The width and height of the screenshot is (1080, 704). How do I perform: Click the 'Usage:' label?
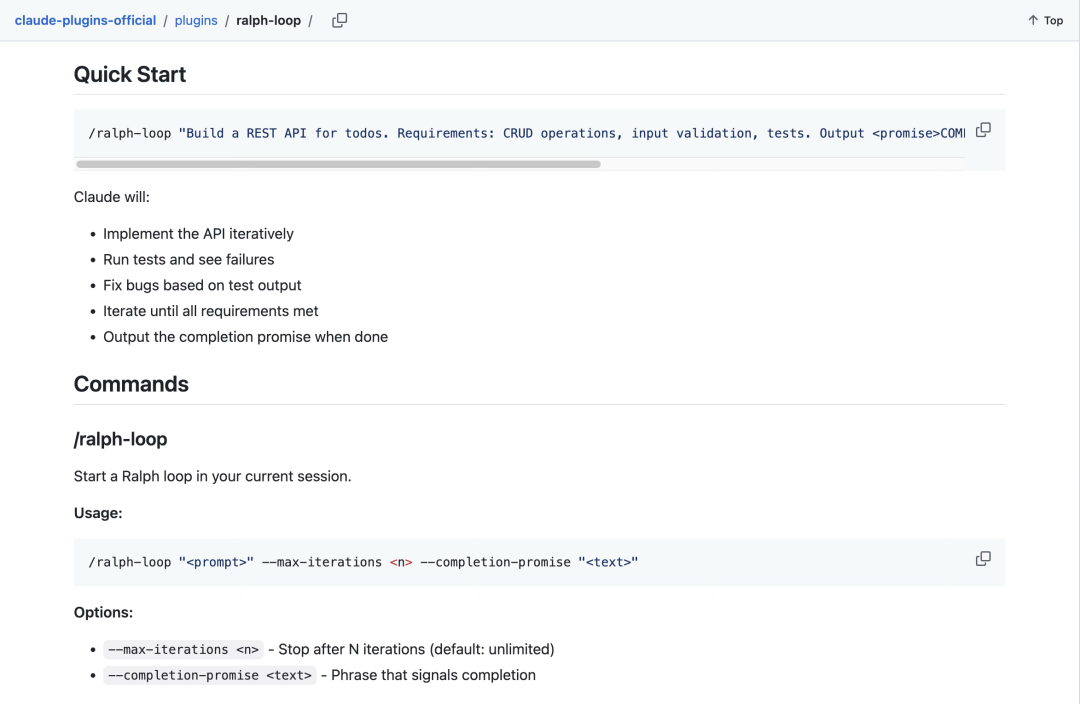pos(98,513)
